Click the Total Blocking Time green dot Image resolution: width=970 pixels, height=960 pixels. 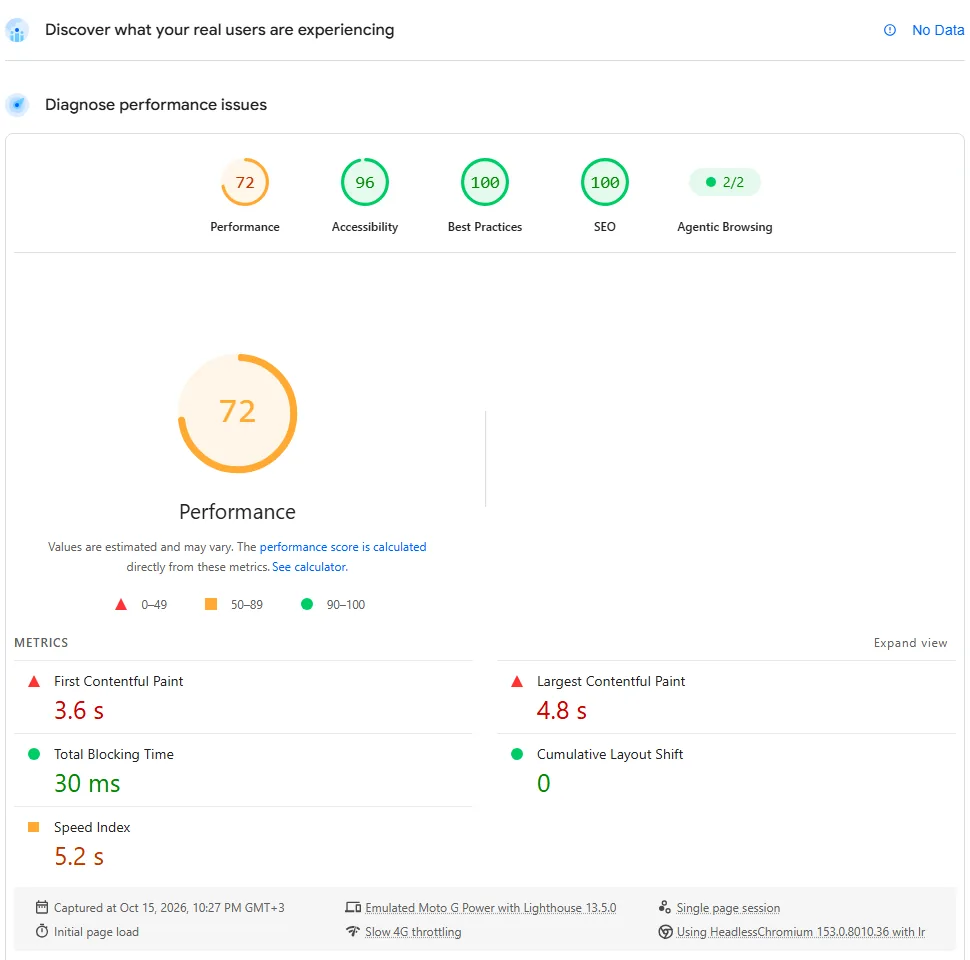[34, 754]
